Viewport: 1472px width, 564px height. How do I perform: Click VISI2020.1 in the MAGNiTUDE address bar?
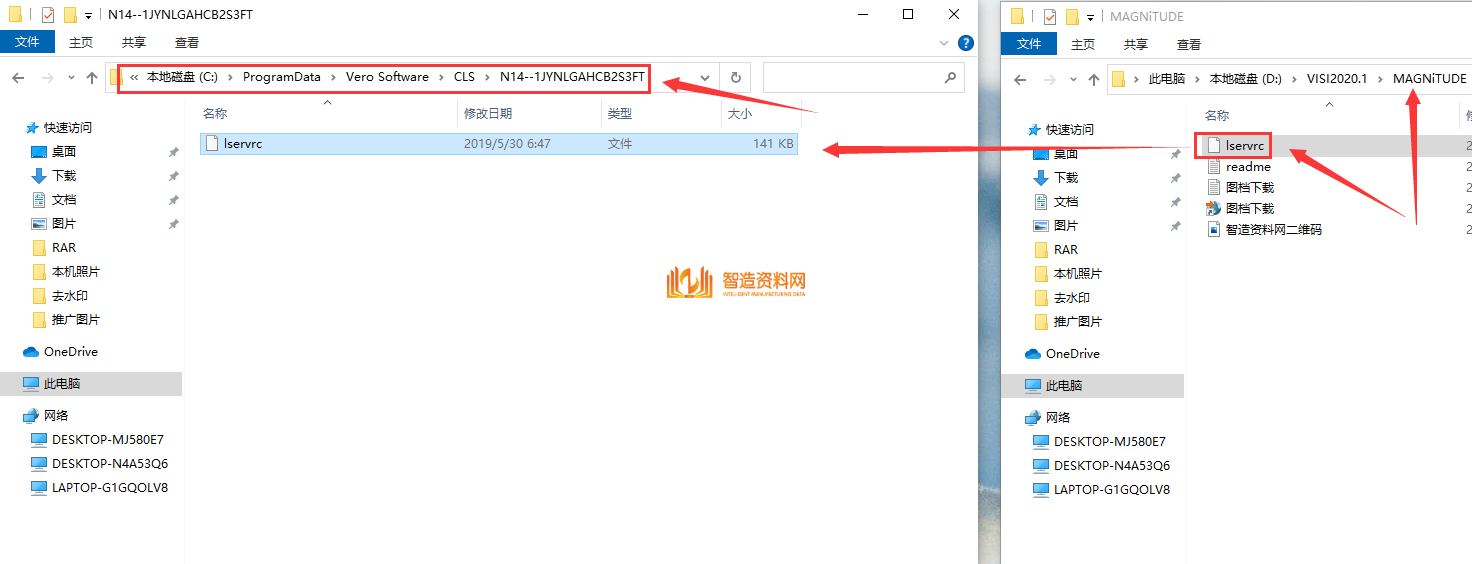pos(1338,78)
